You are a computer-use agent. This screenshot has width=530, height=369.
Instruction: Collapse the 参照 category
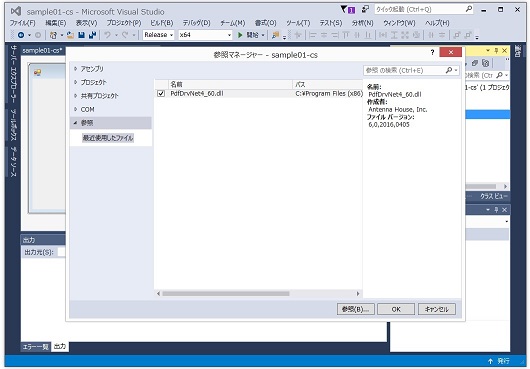(x=75, y=123)
